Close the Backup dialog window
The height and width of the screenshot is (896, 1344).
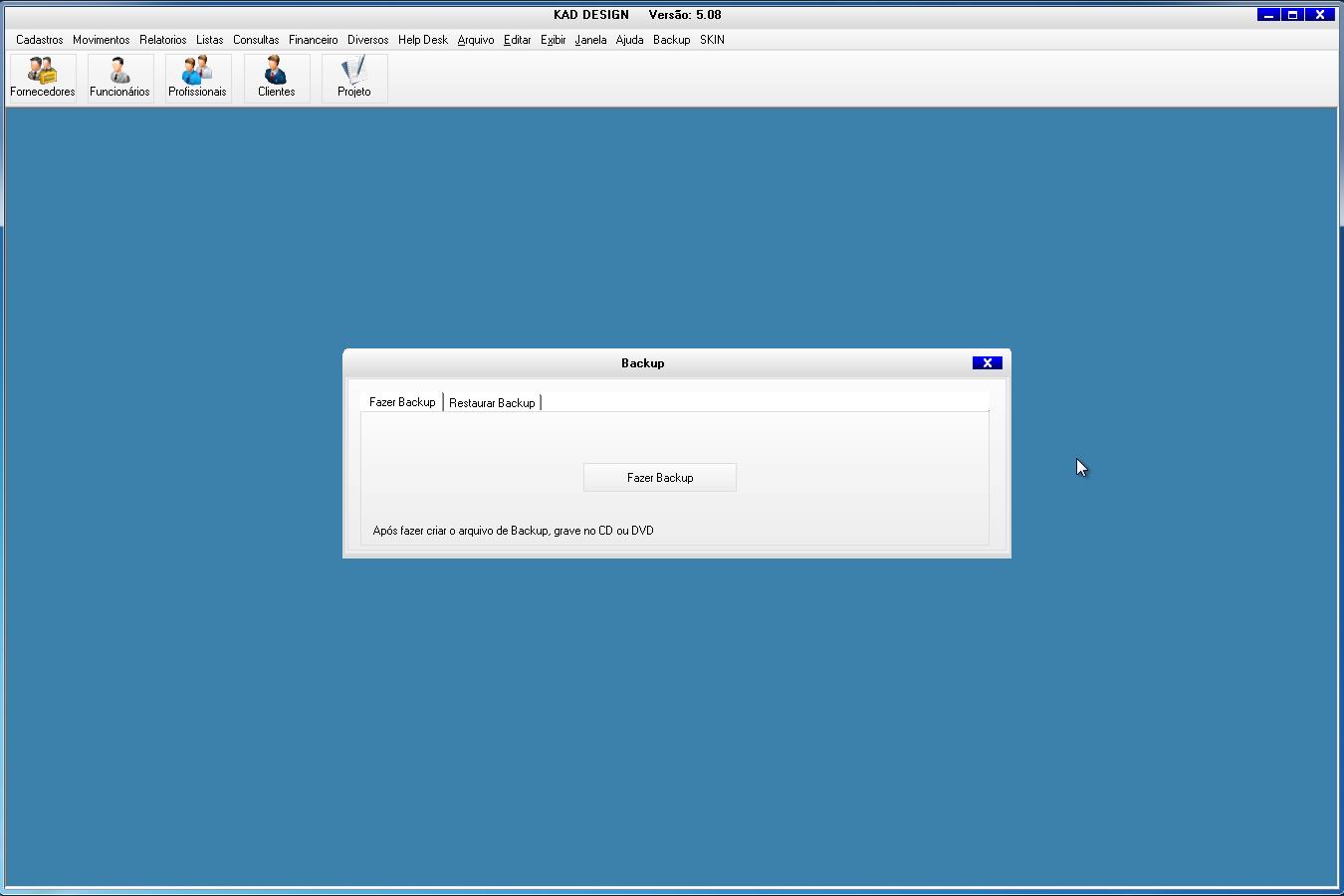pos(987,363)
